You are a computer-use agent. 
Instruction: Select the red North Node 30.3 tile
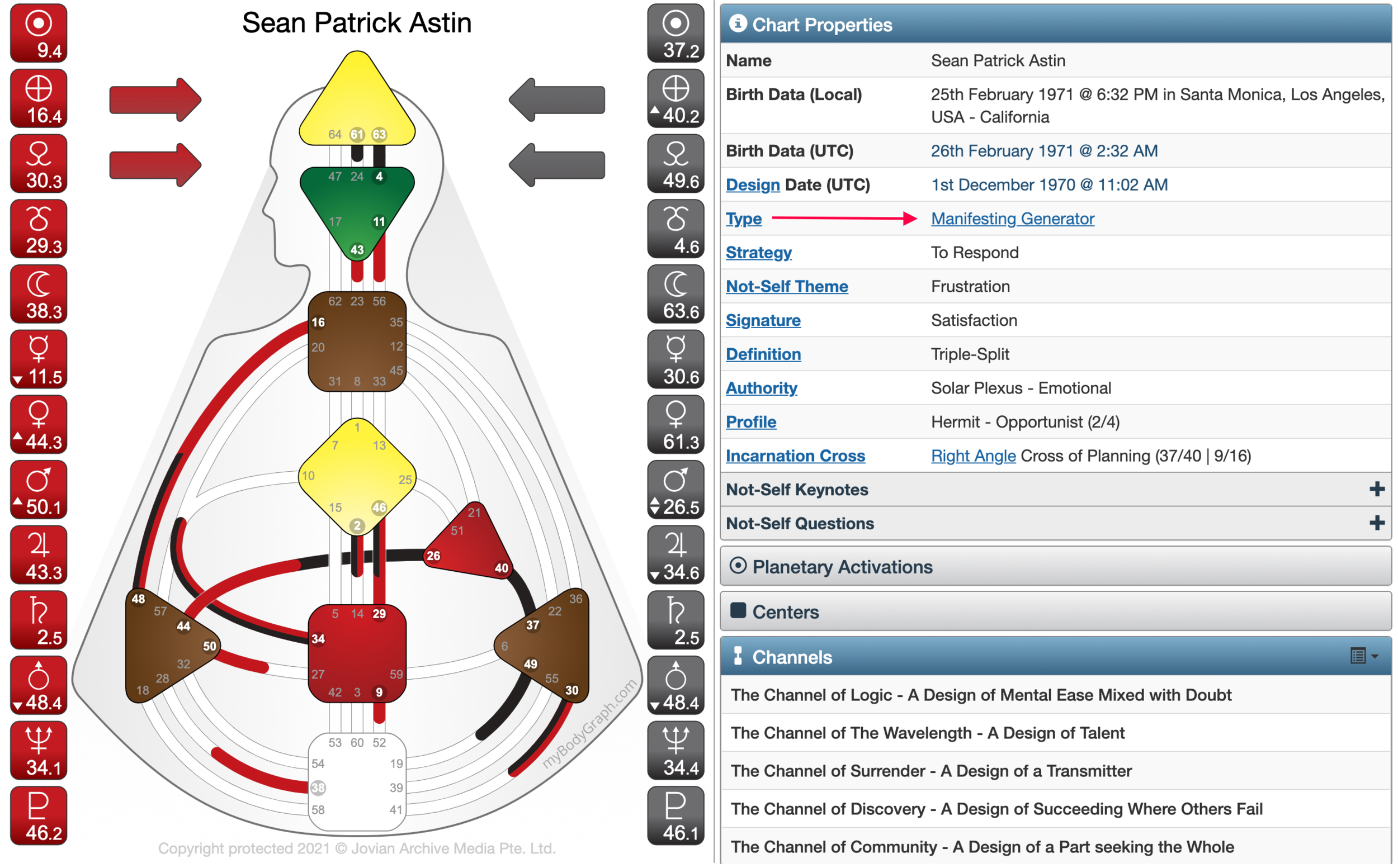tap(39, 164)
